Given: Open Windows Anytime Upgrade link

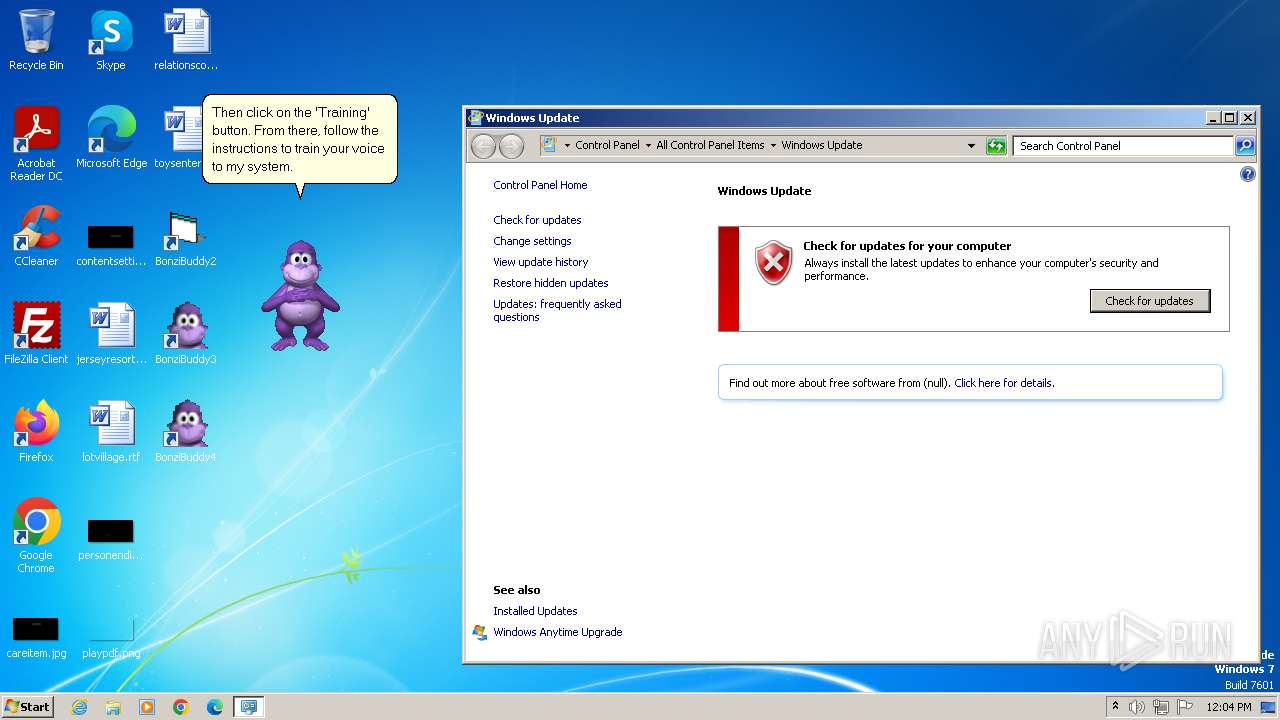Looking at the screenshot, I should [x=557, y=632].
